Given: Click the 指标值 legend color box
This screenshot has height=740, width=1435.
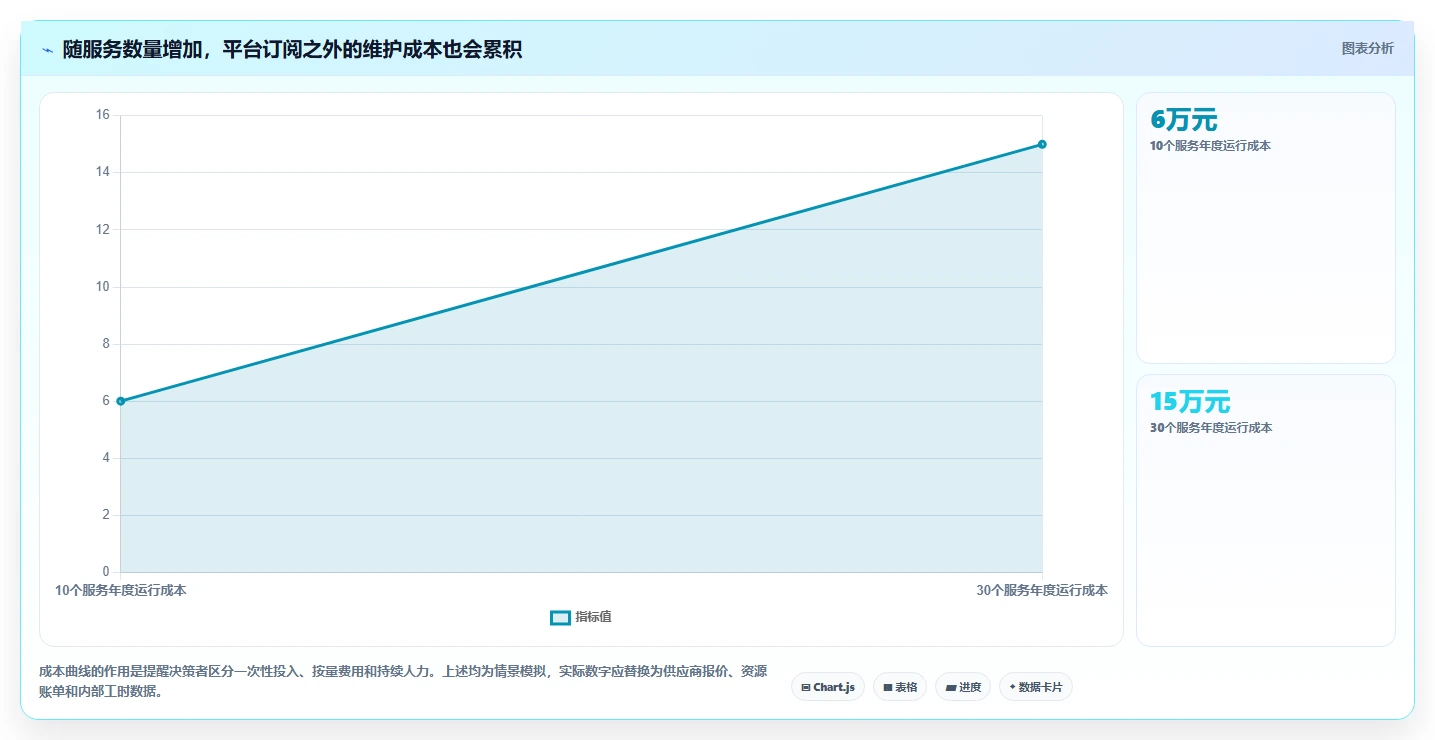Looking at the screenshot, I should (560, 617).
